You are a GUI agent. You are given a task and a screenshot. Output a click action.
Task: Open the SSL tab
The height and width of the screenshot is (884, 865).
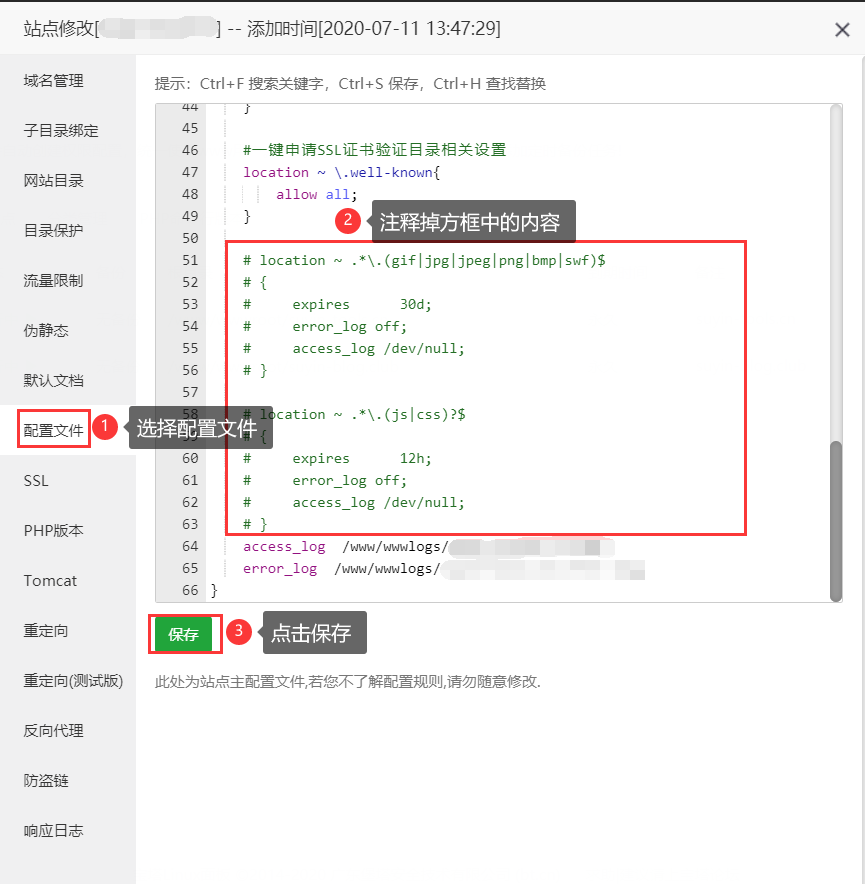click(x=36, y=481)
